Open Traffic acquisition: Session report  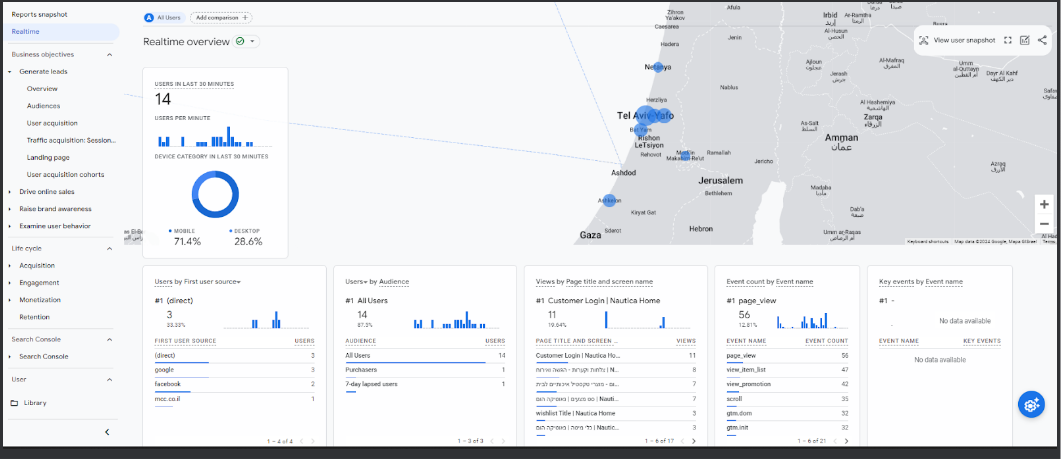[71, 140]
